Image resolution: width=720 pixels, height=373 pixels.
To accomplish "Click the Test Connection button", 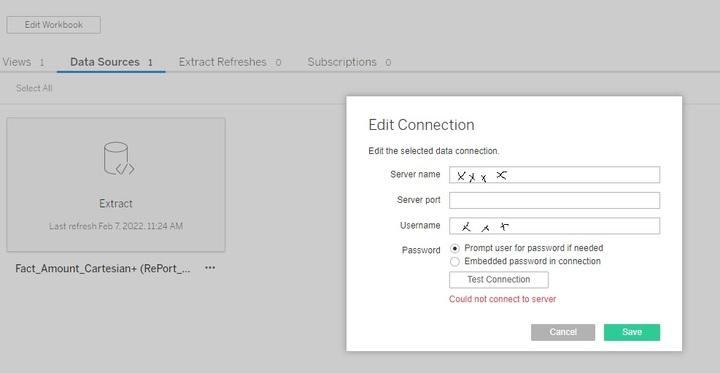I will pyautogui.click(x=499, y=280).
